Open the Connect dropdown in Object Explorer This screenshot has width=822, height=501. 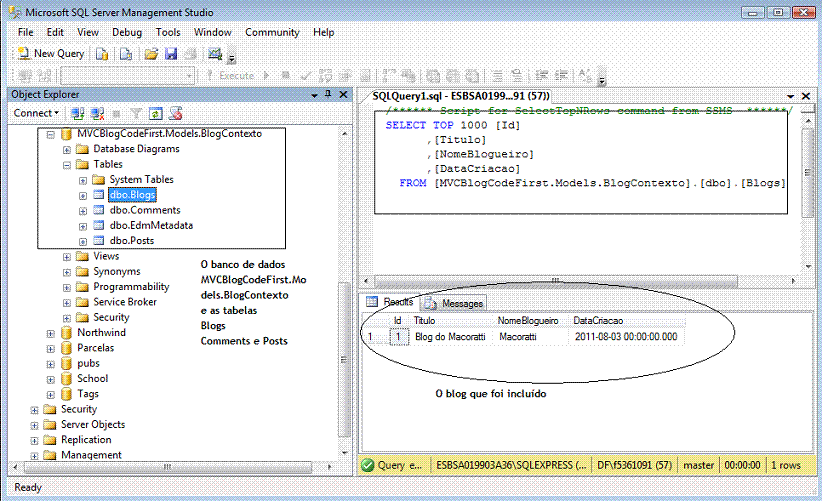click(x=36, y=113)
